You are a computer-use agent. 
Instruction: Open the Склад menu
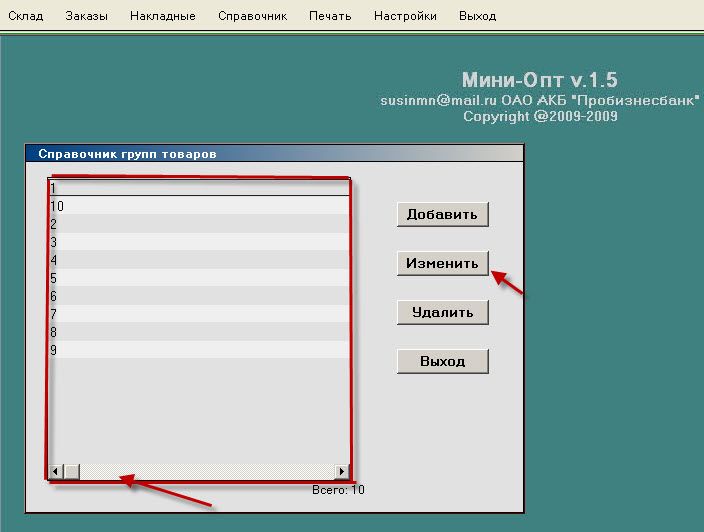(x=25, y=16)
